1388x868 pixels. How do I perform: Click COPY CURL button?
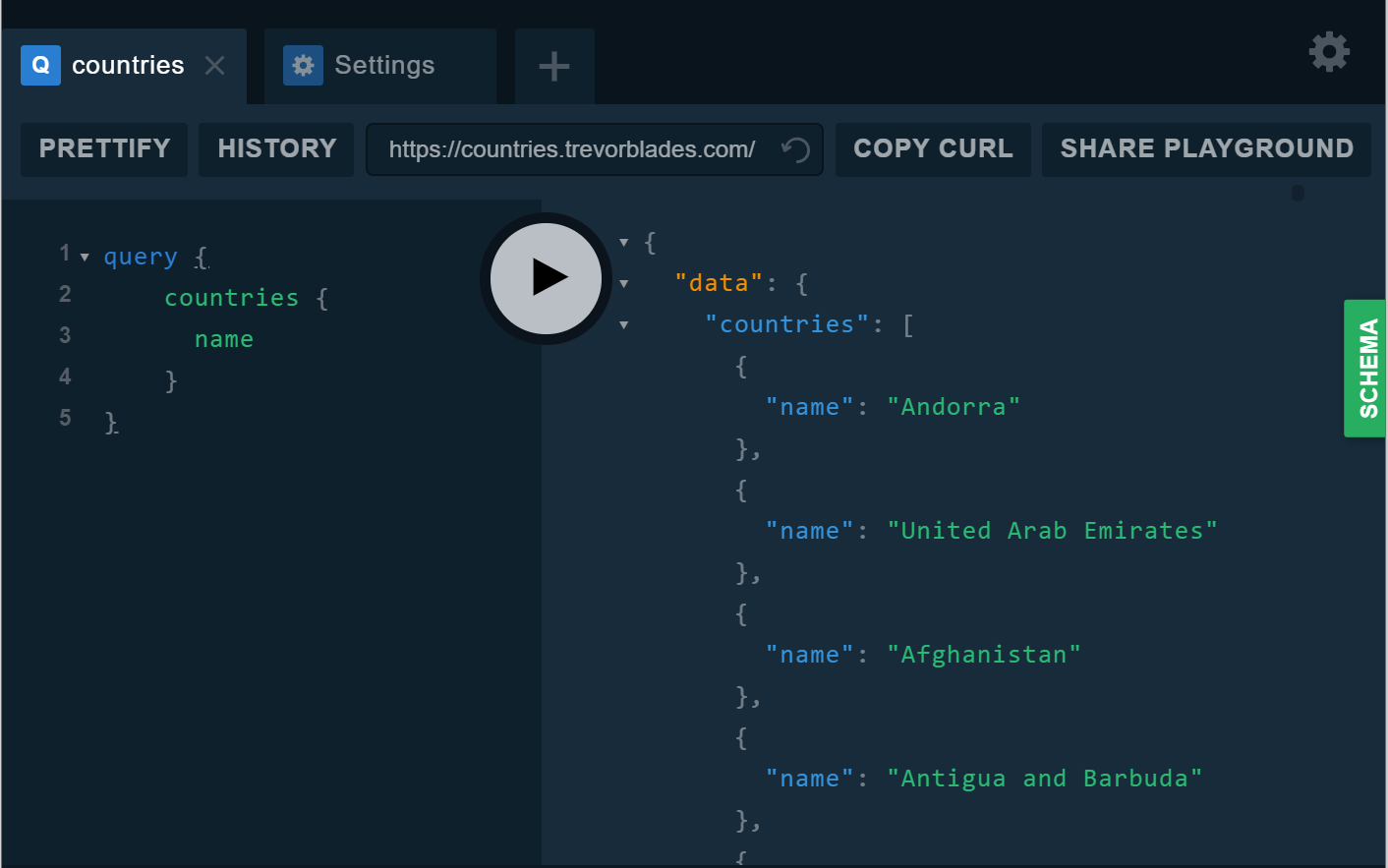[x=933, y=149]
